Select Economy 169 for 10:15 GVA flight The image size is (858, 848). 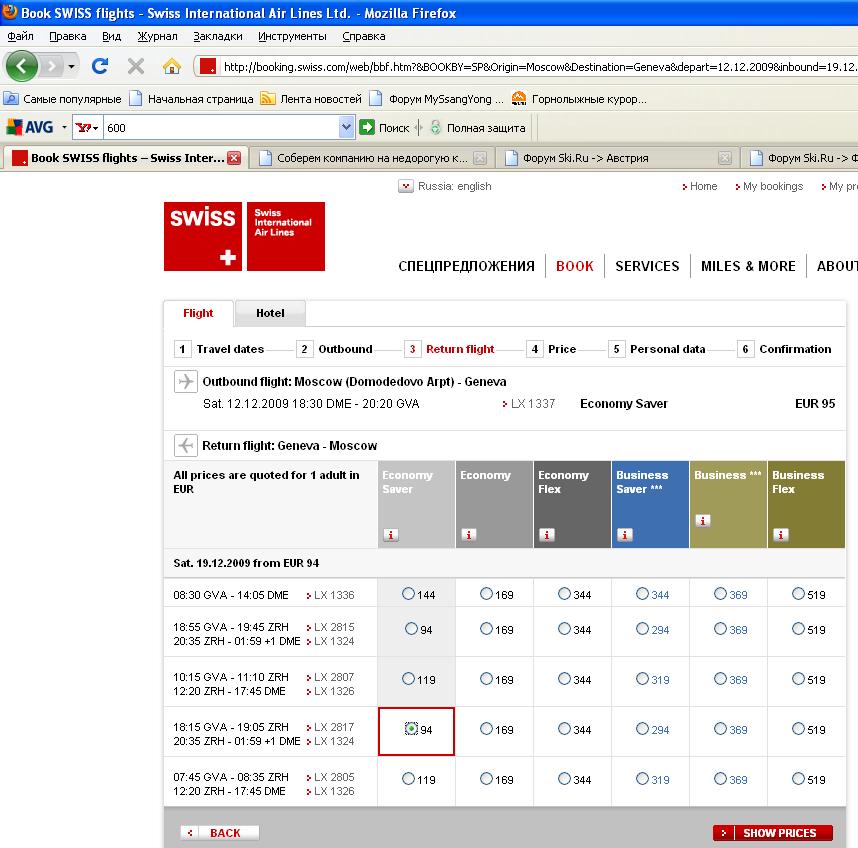click(x=486, y=678)
